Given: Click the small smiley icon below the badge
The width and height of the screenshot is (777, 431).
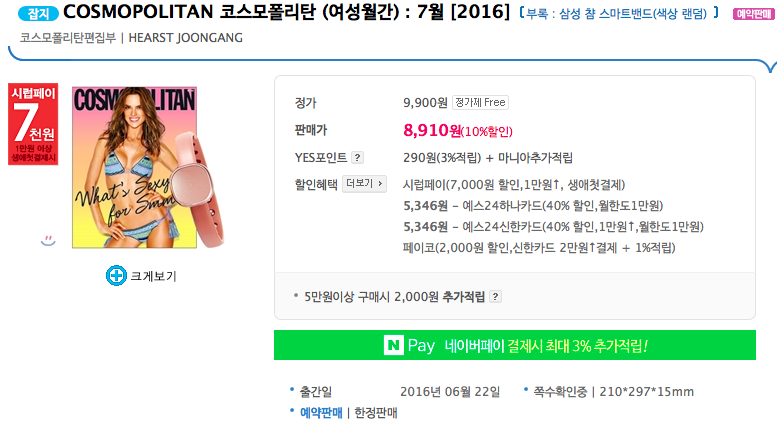Looking at the screenshot, I should 48,239.
